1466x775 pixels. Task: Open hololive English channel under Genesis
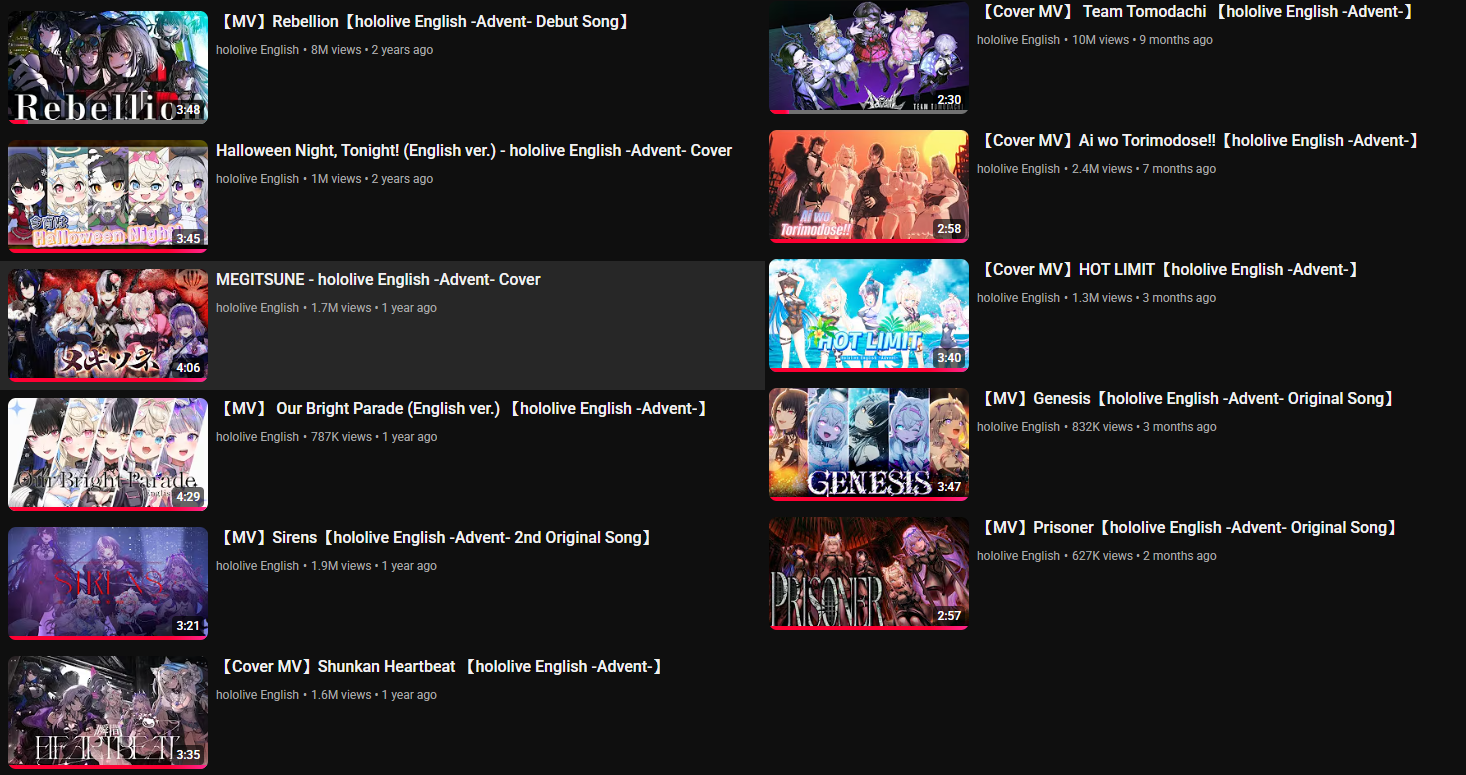pos(1018,427)
